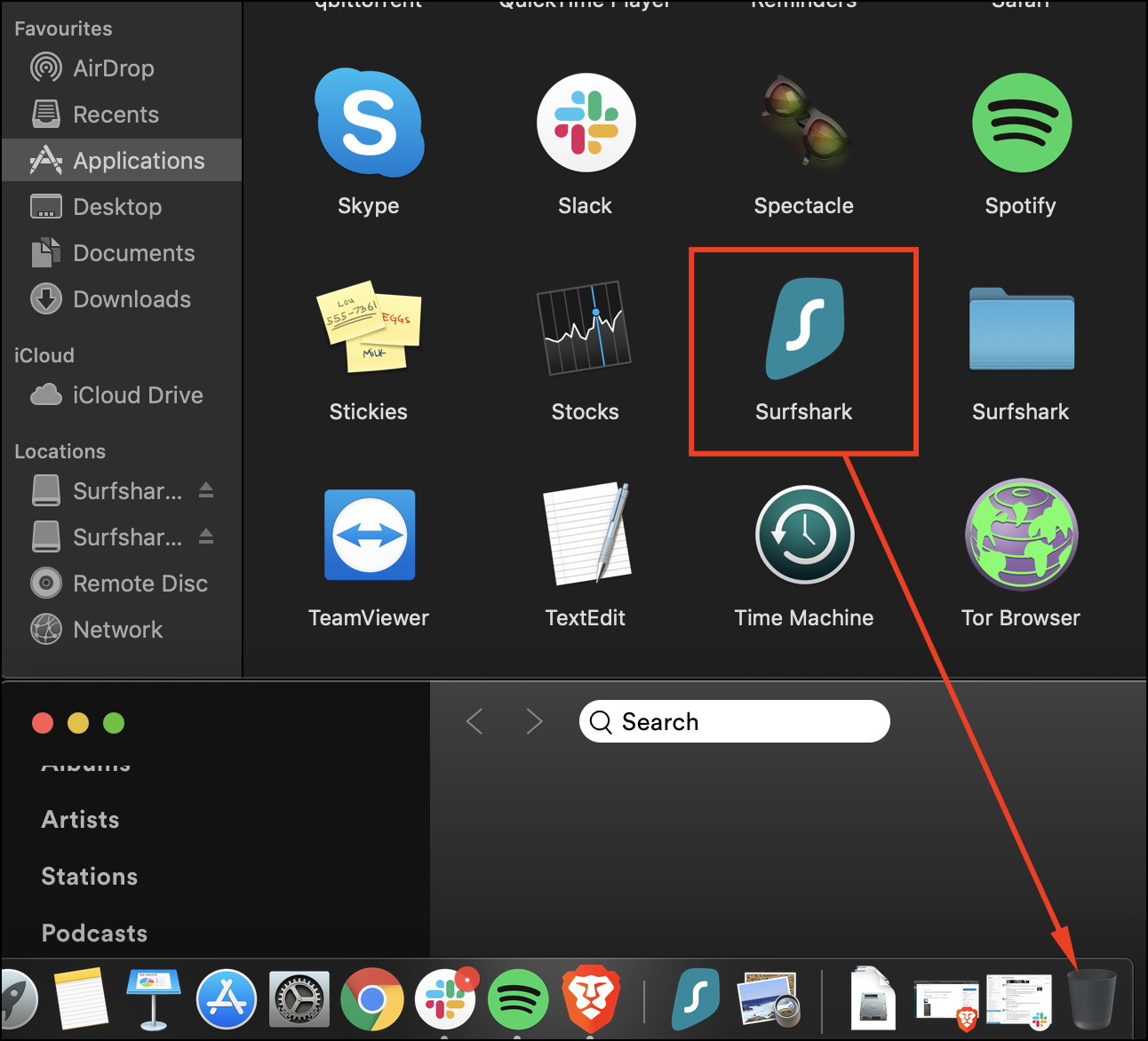Open Documents in the Finder sidebar
This screenshot has height=1041, width=1148.
coord(121,252)
